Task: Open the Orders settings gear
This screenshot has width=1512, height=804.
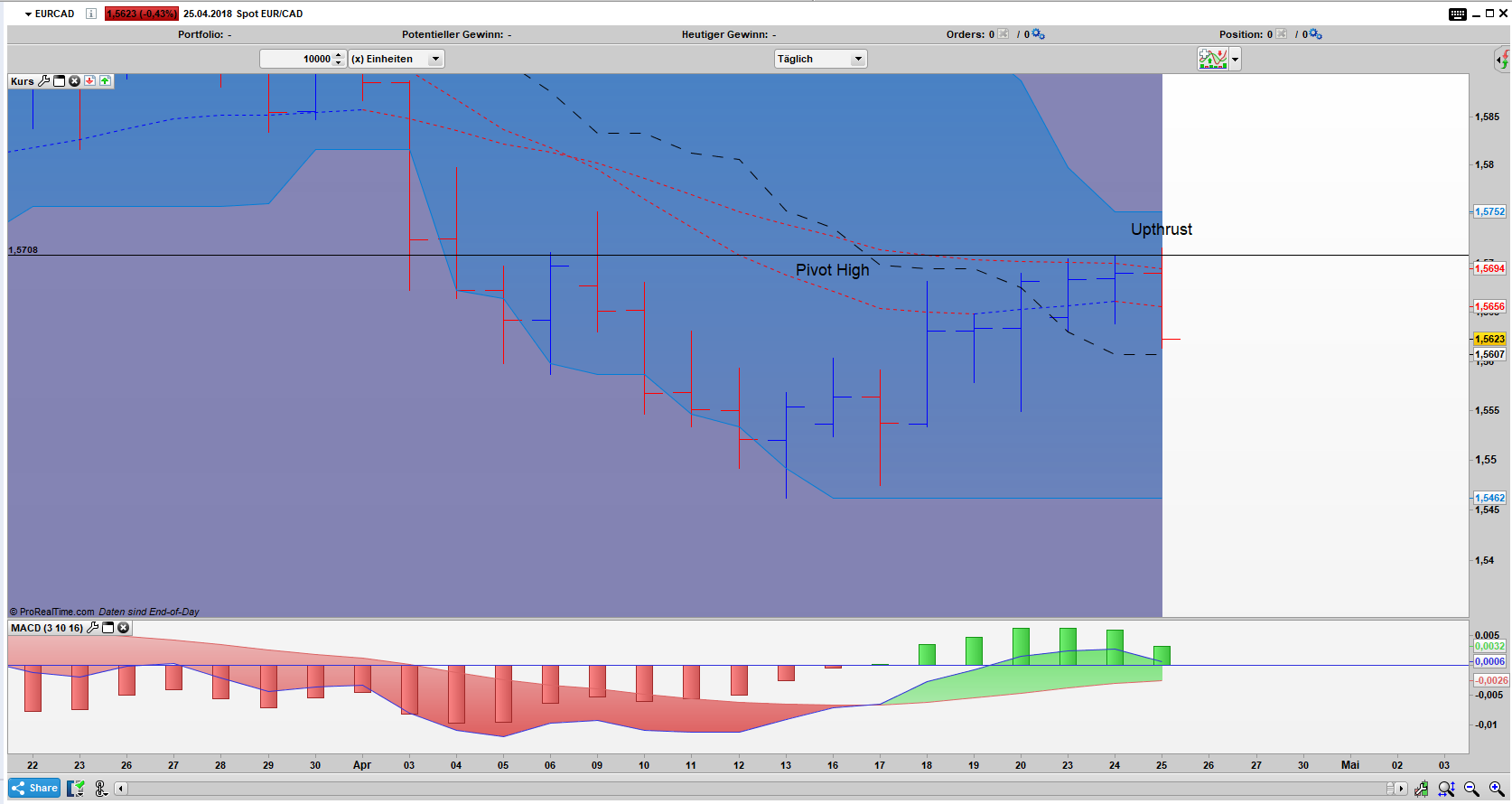Action: click(x=1039, y=34)
